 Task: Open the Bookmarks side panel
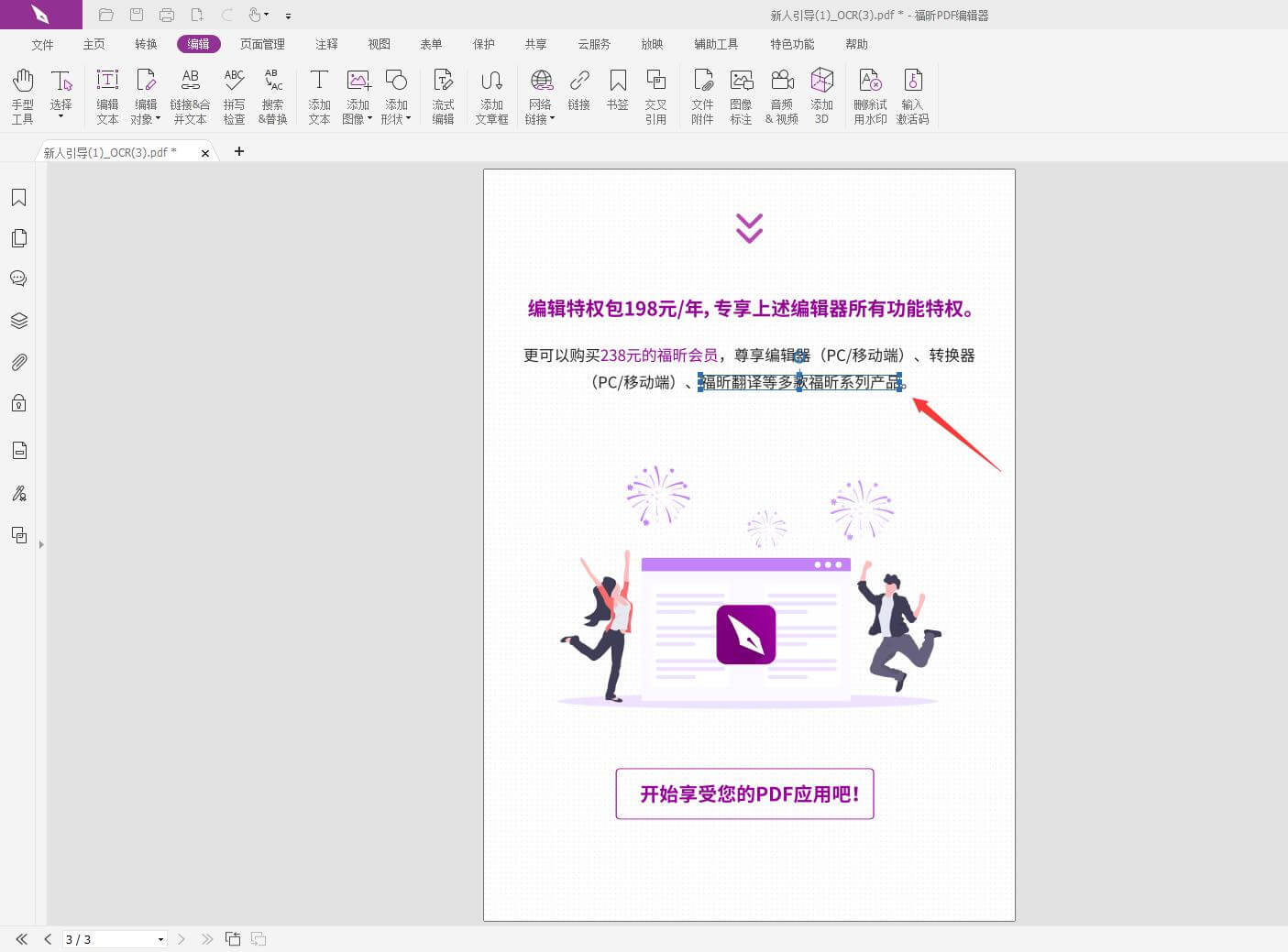coord(18,198)
